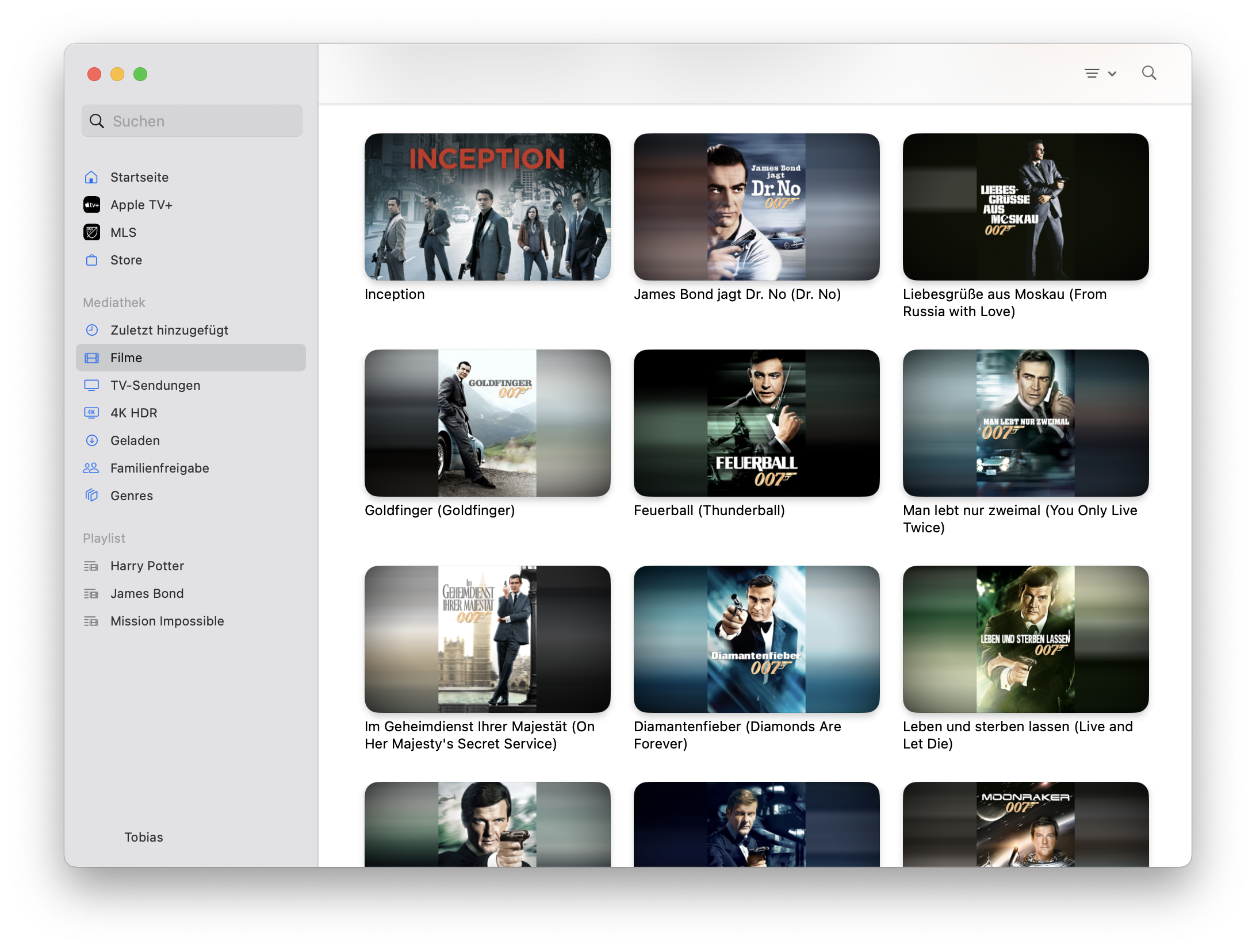Click the Geladen download icon
Screen dimensions: 1256x952
click(x=91, y=440)
